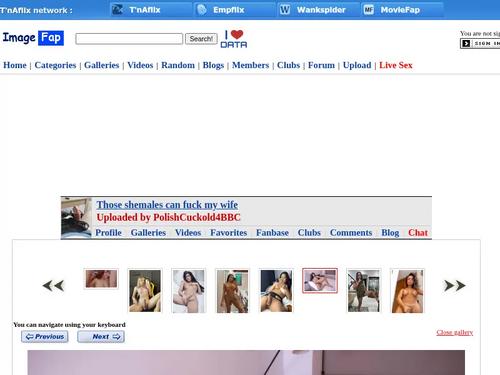Open the Categories menu item
500x375 pixels.
pos(55,65)
